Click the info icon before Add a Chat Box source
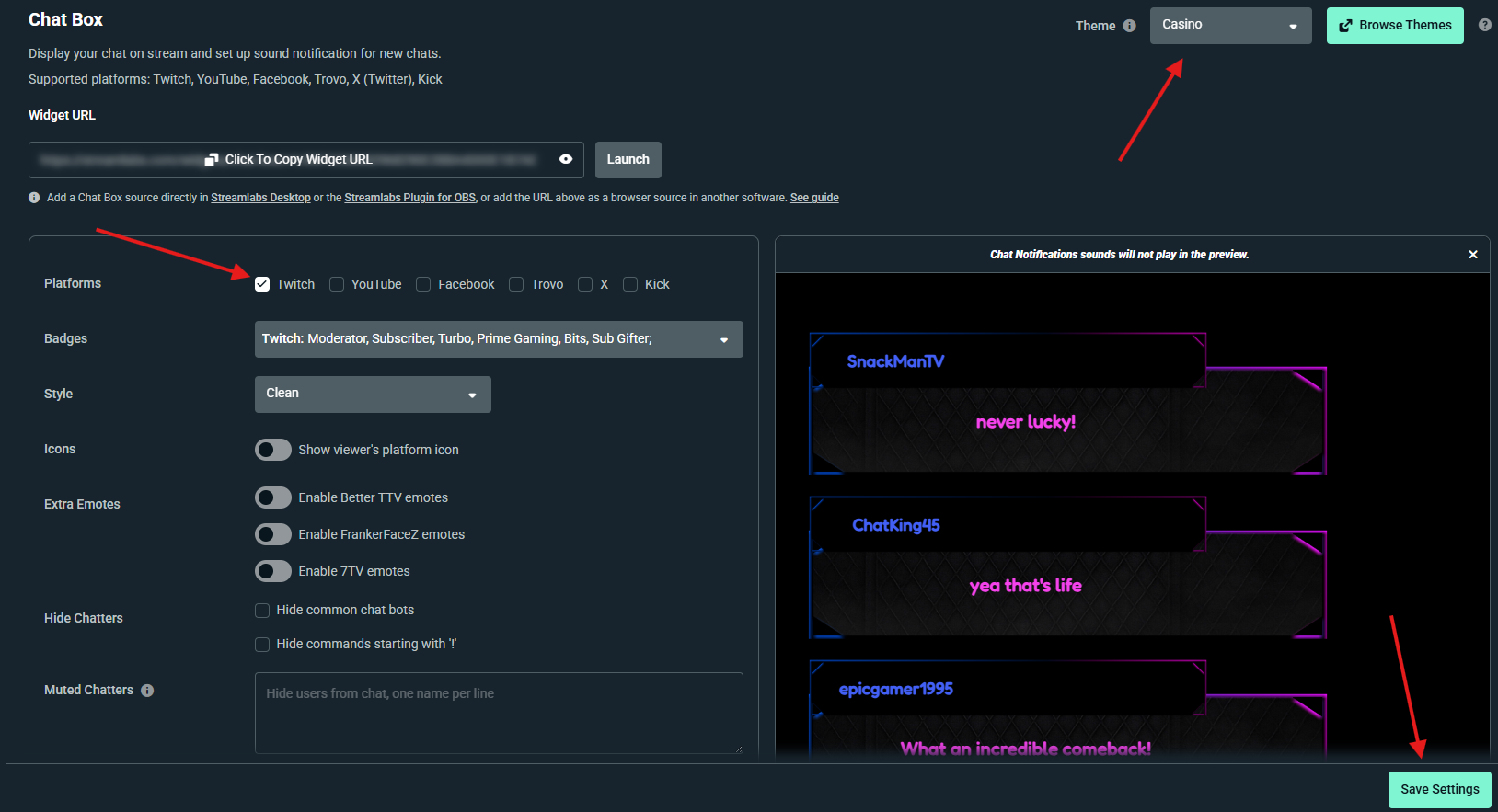This screenshot has width=1498, height=812. tap(34, 198)
